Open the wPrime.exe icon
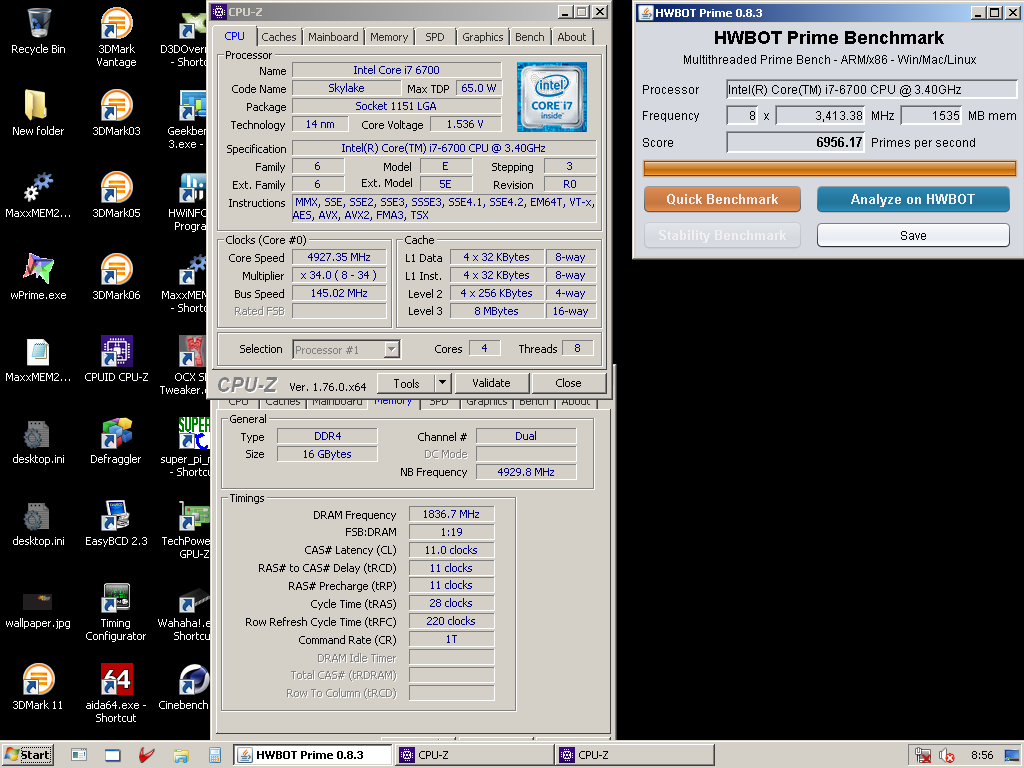Image resolution: width=1024 pixels, height=768 pixels. [38, 277]
